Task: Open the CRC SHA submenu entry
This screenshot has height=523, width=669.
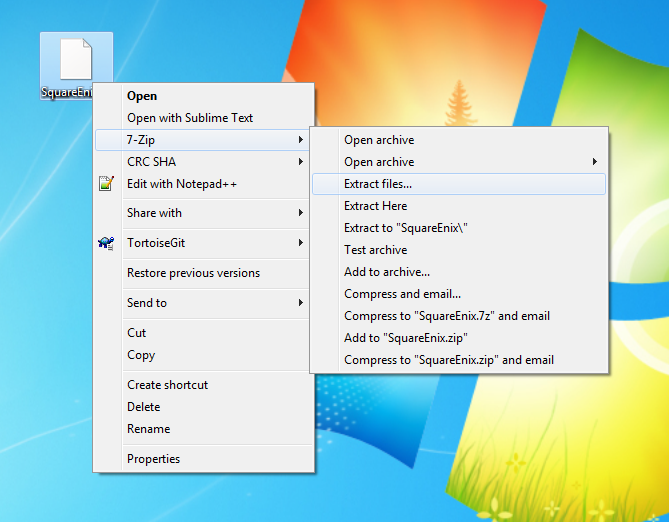Action: point(204,162)
